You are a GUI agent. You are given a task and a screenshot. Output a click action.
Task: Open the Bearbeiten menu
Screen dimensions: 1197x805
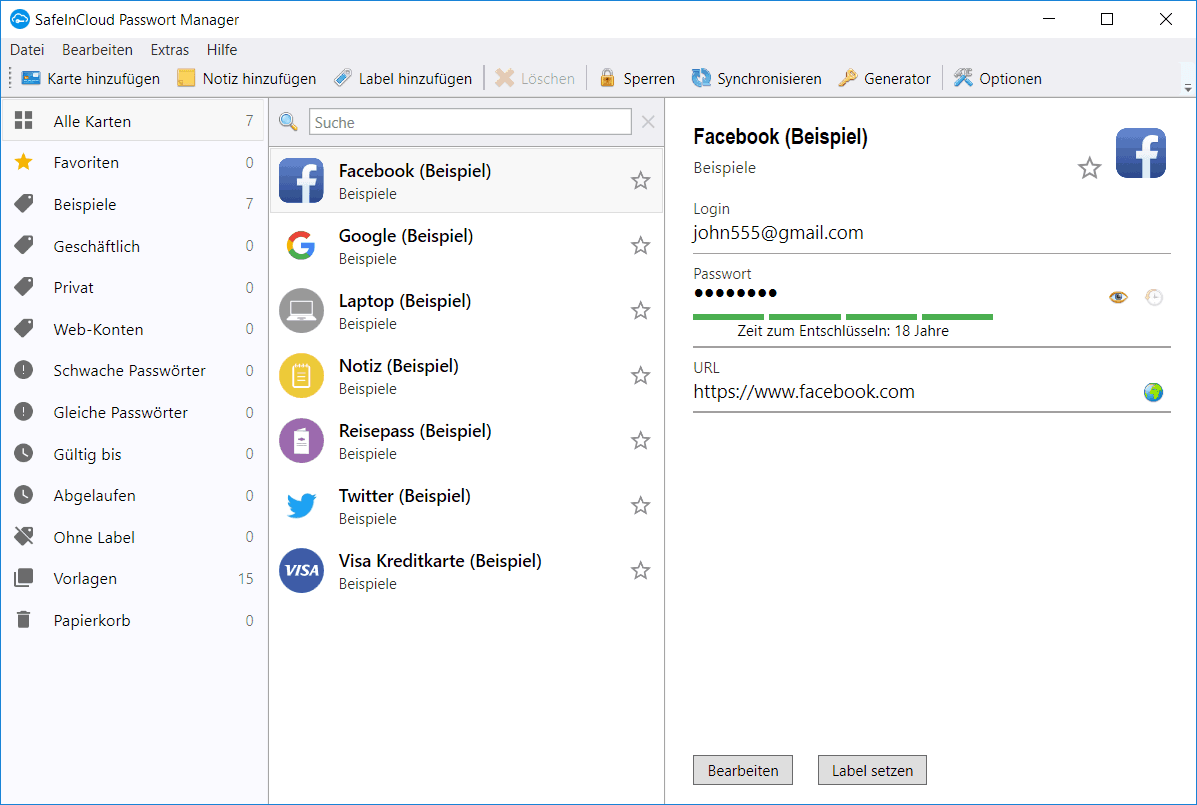(98, 50)
